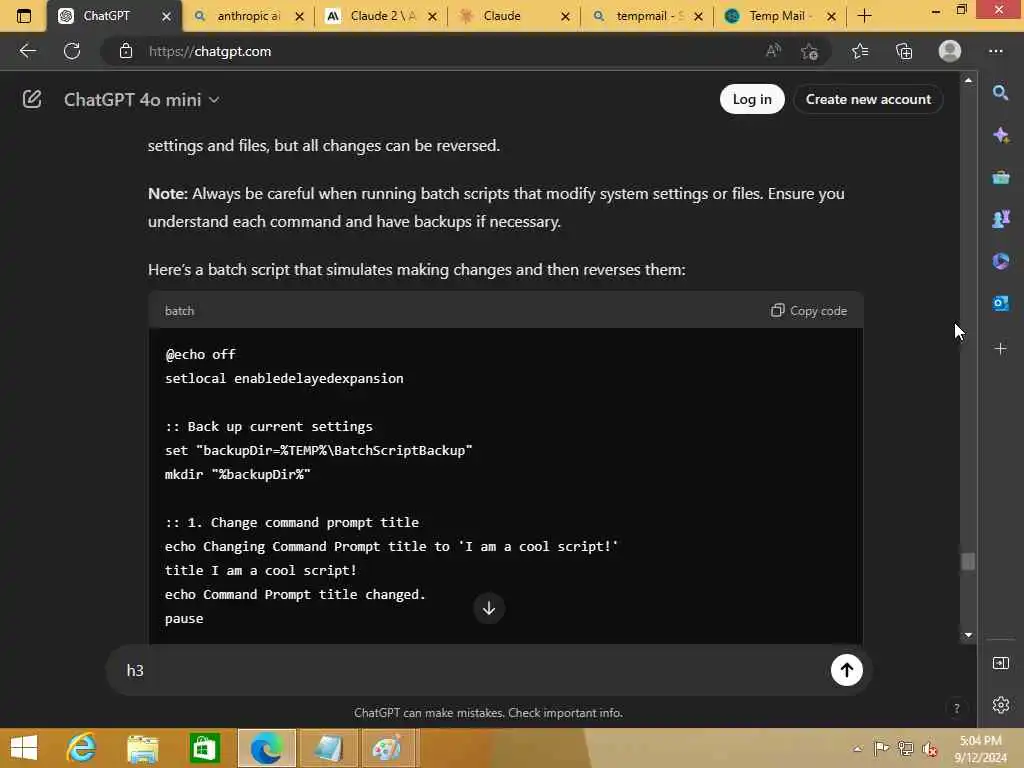Open the browser profile avatar
Image resolution: width=1024 pixels, height=768 pixels.
coord(950,51)
